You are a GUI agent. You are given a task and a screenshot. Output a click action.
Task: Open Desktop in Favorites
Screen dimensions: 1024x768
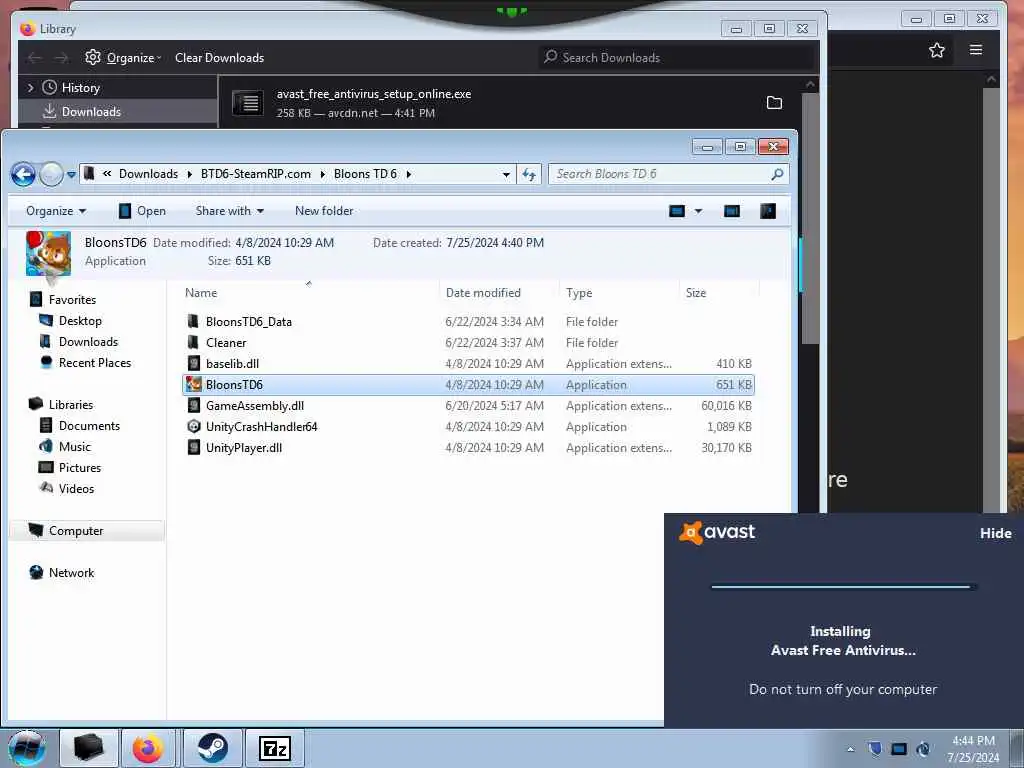[80, 321]
